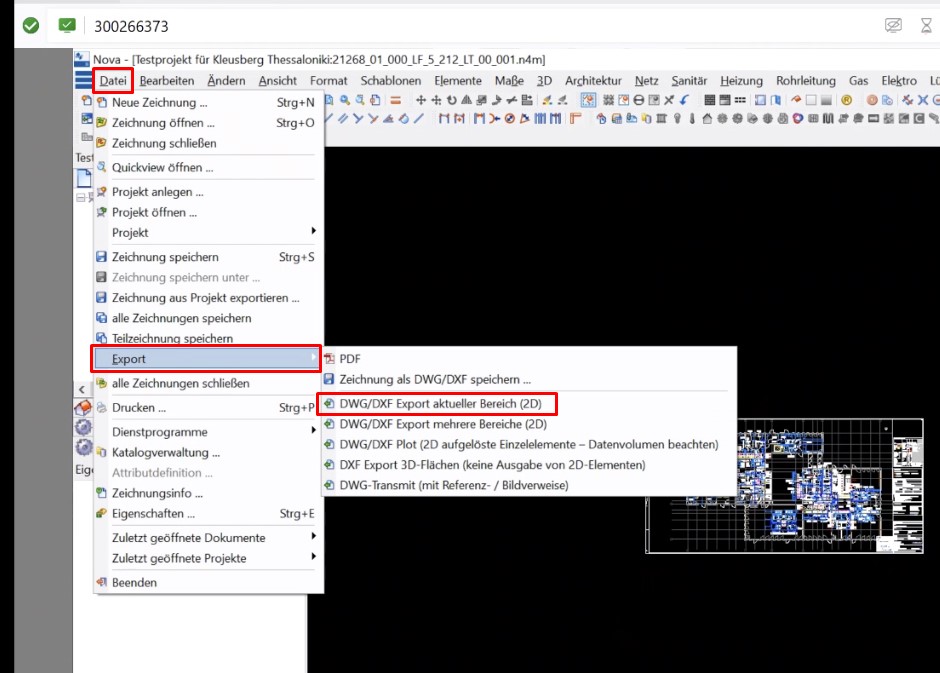
Task: Click the thermometer icon in second toolbar row
Action: tap(692, 119)
